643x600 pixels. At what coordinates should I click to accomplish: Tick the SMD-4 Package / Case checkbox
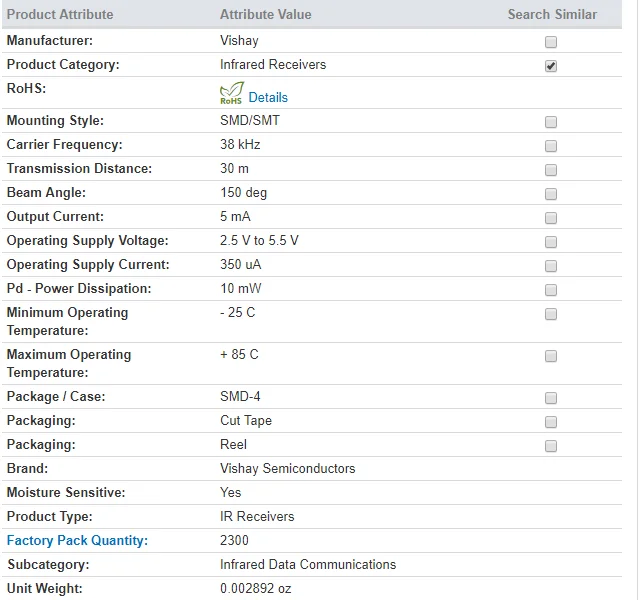[x=551, y=398]
